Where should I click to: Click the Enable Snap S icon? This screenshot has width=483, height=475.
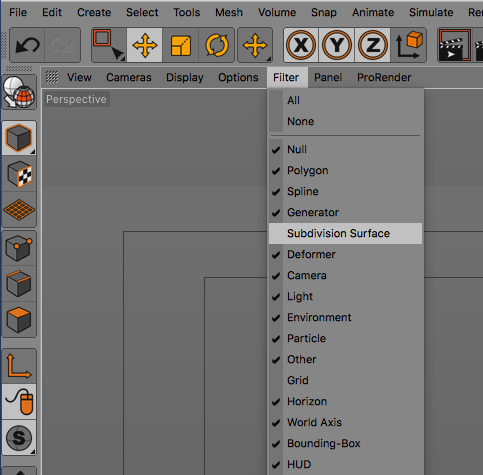pyautogui.click(x=19, y=438)
